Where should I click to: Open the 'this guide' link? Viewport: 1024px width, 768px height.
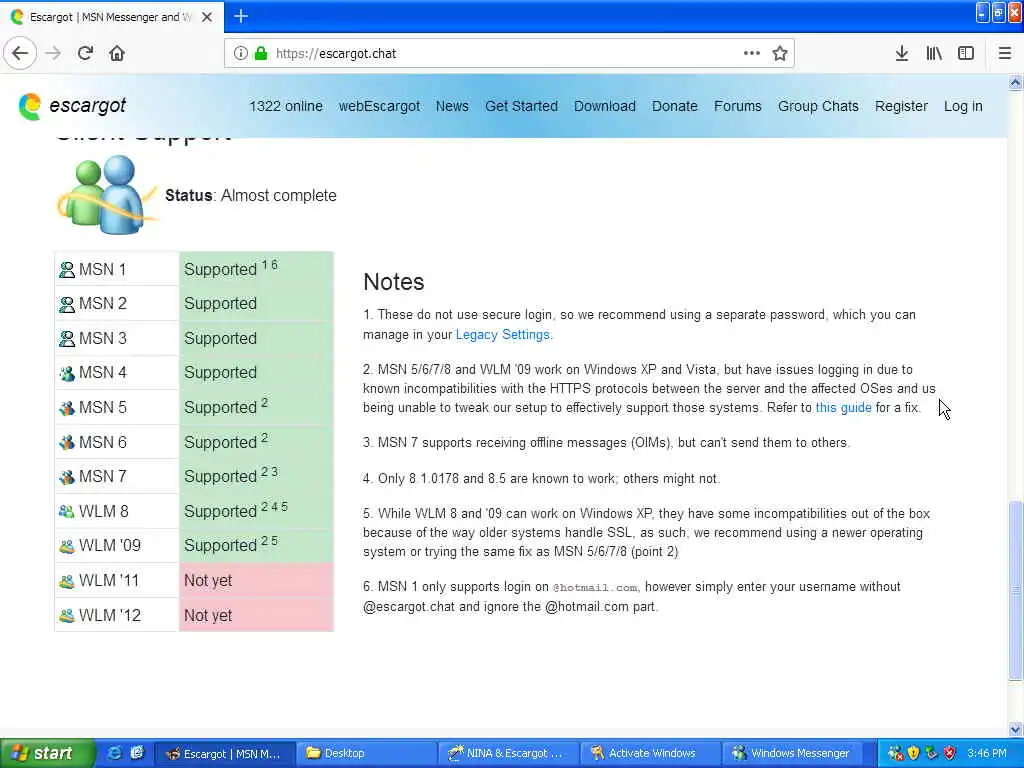pyautogui.click(x=843, y=408)
